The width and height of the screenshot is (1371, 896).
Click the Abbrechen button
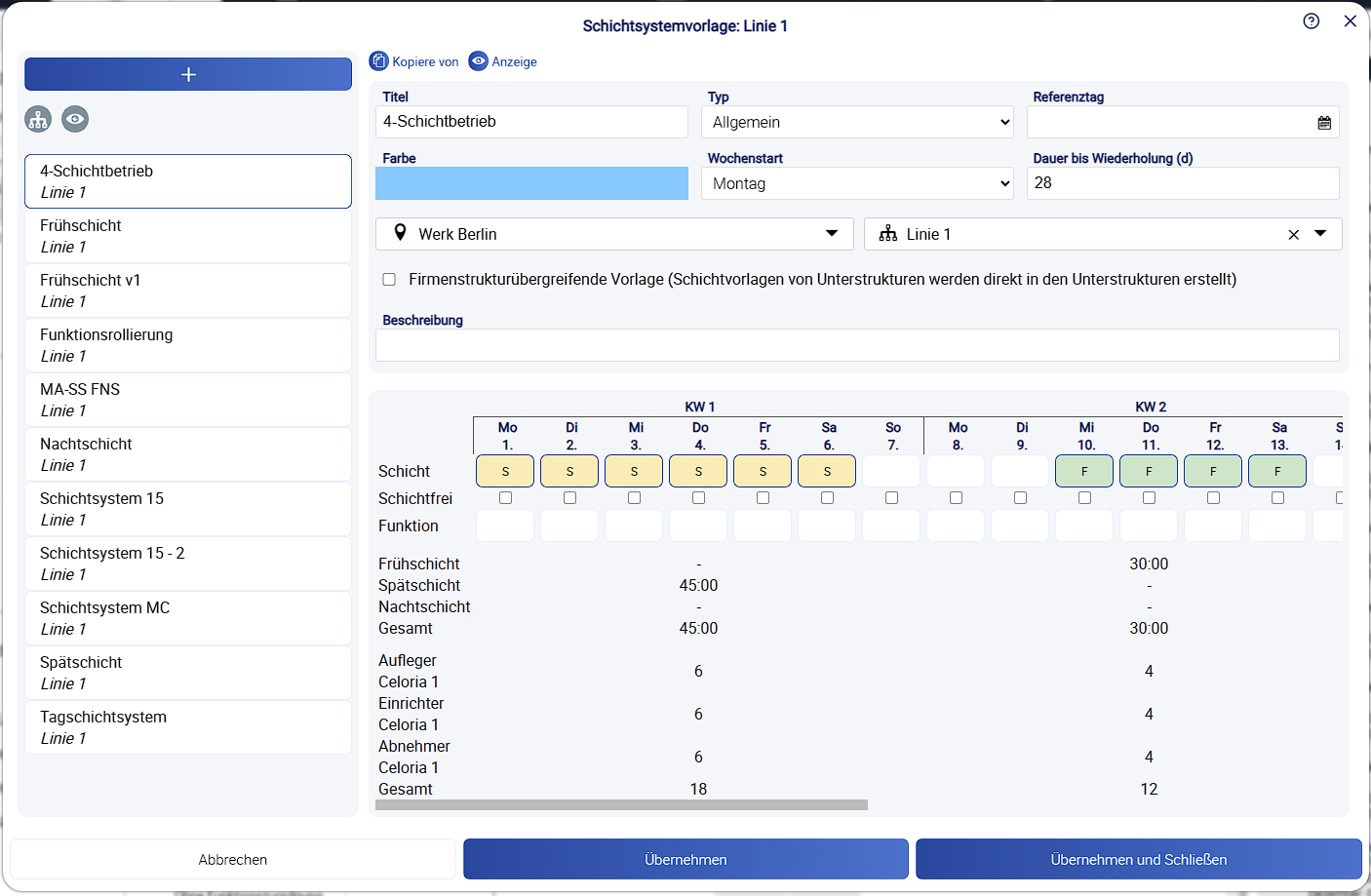233,859
